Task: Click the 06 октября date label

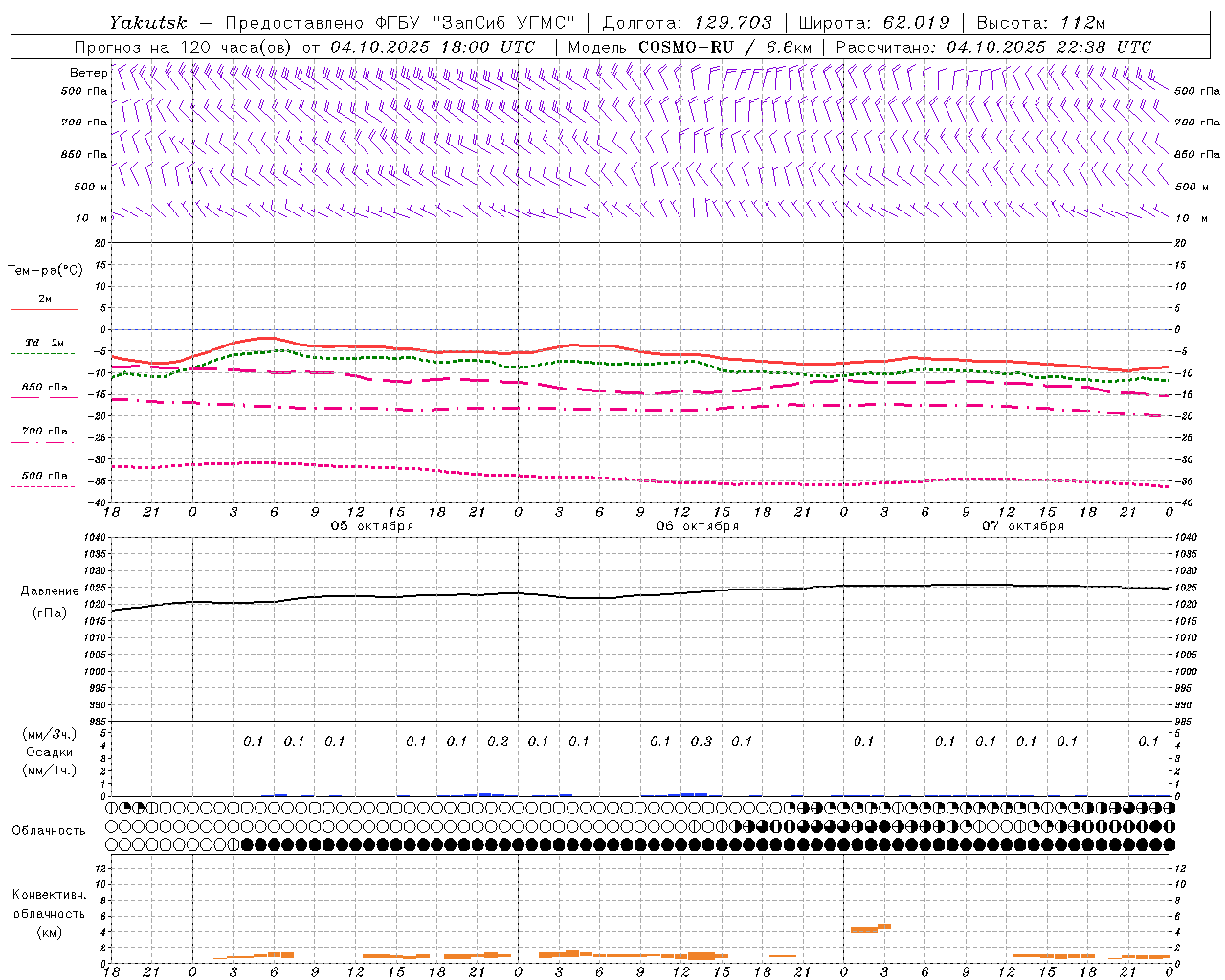Action: 698,526
